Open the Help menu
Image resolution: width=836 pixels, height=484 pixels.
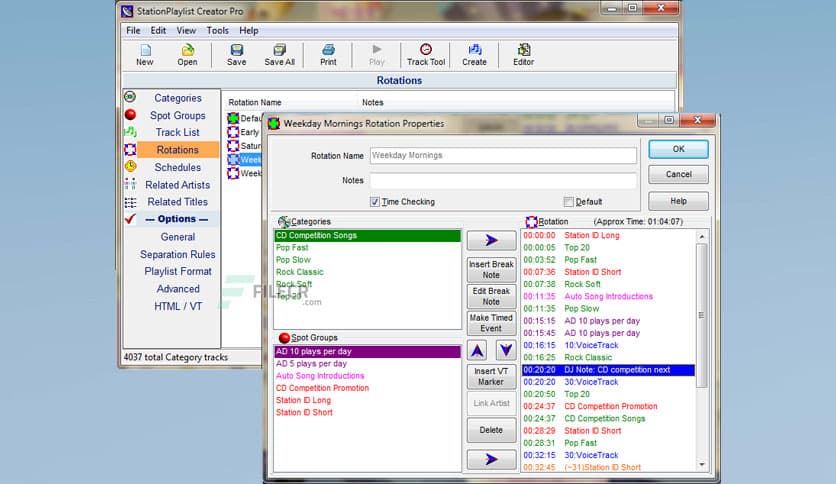[x=248, y=30]
